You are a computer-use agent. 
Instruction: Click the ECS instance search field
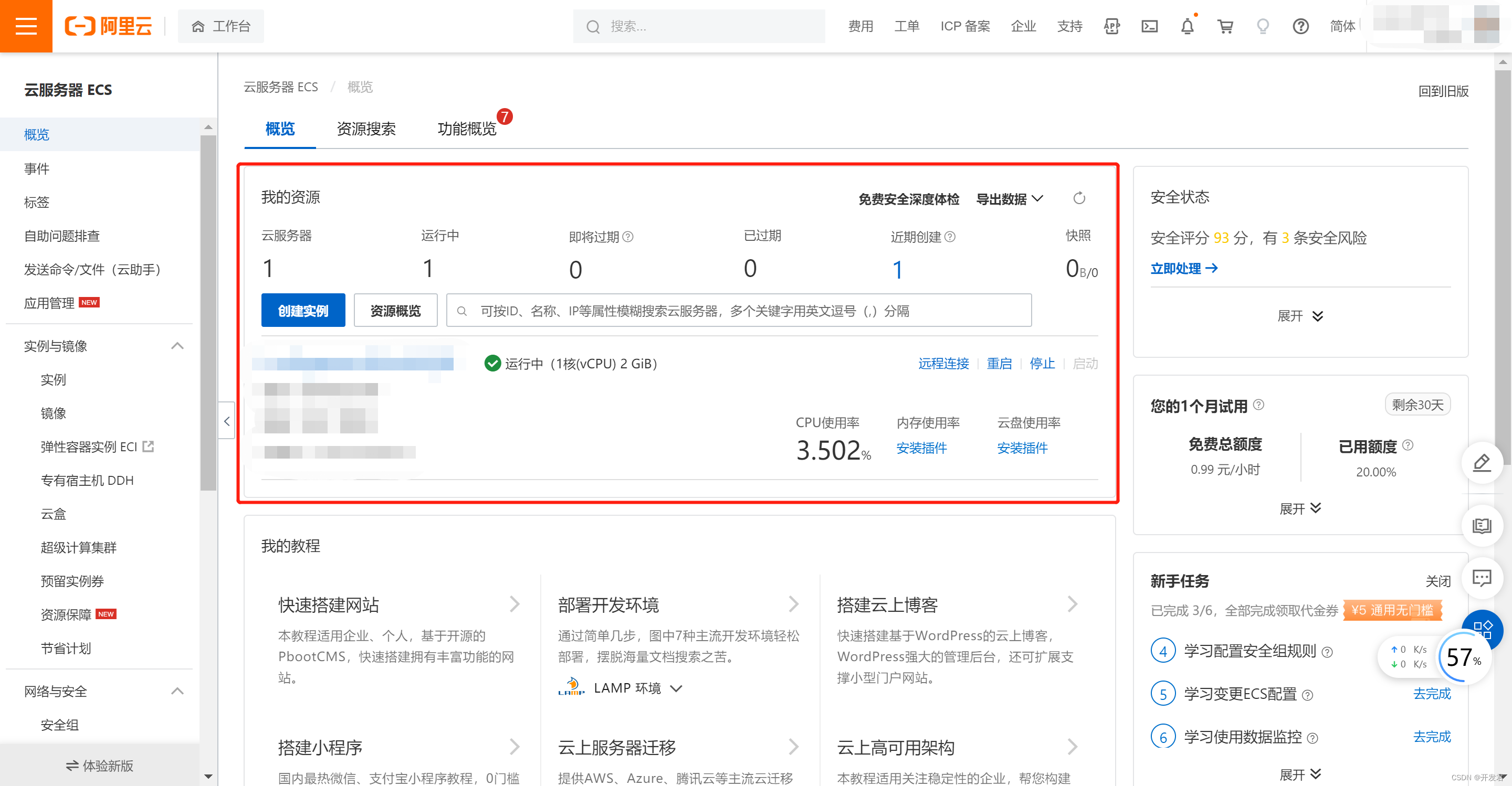(x=738, y=310)
